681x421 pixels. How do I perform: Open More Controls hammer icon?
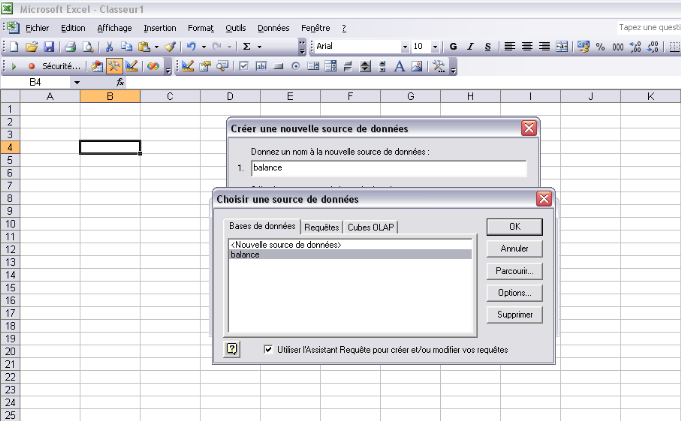439,66
